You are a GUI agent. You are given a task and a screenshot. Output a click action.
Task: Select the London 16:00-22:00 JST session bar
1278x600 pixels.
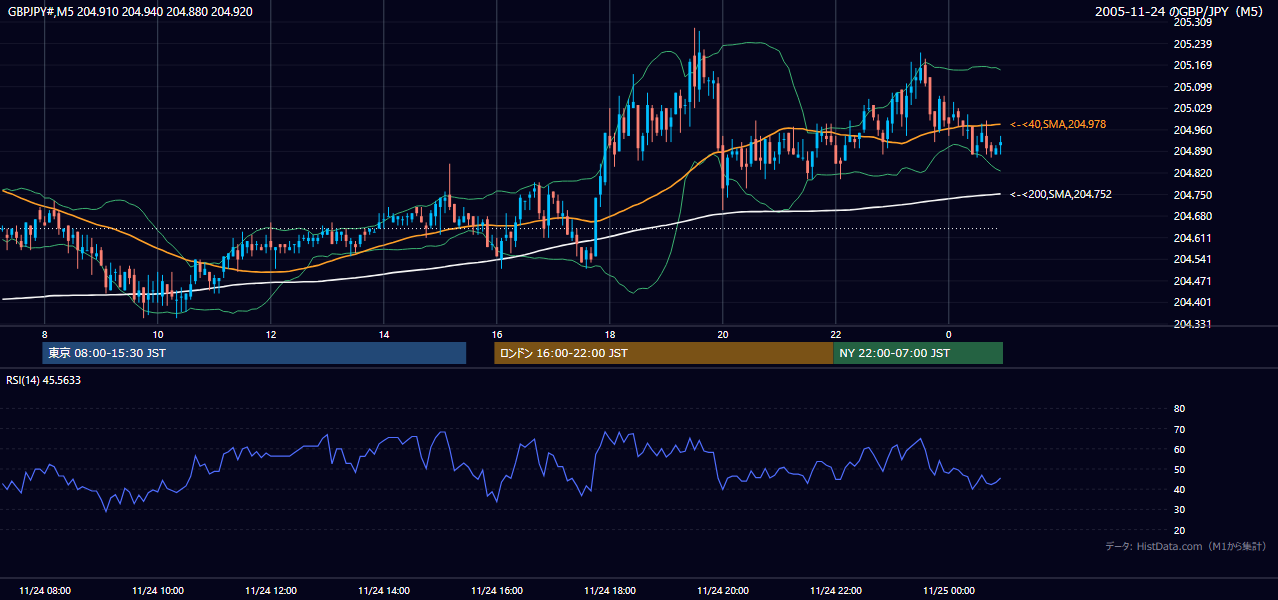pos(663,353)
